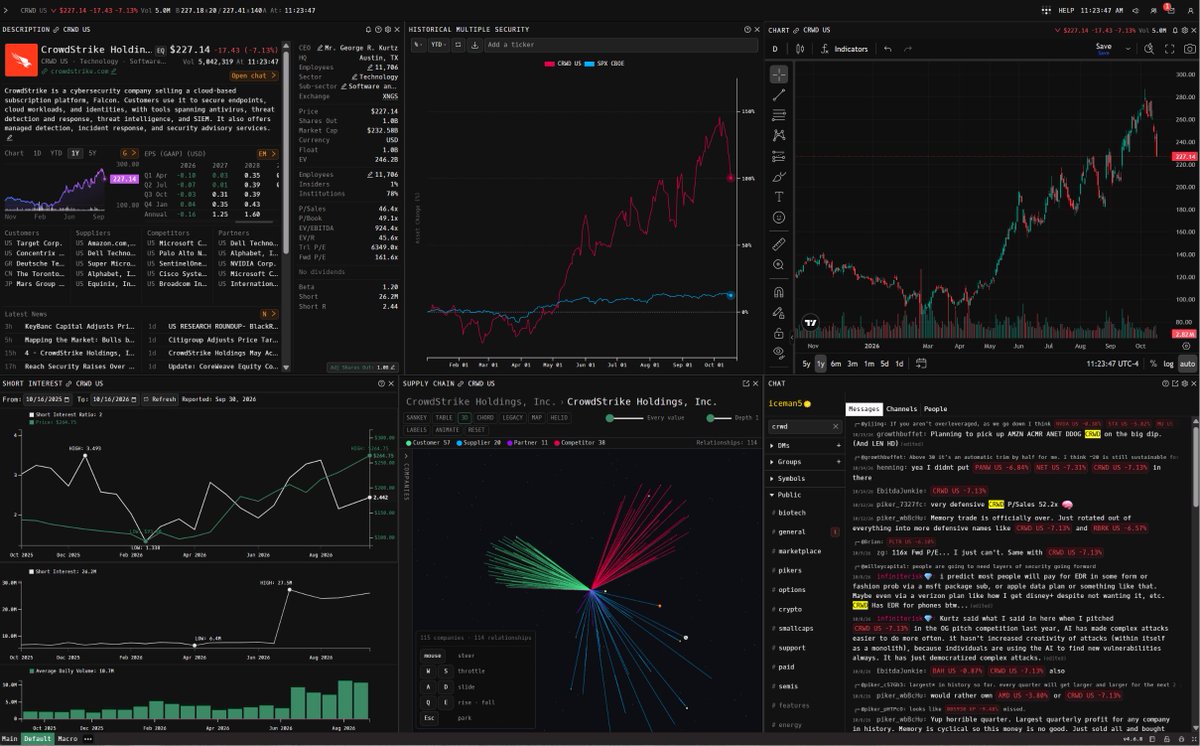The image size is (1200, 746).
Task: Enter fullscreen mode on the chart
Action: click(x=1169, y=48)
